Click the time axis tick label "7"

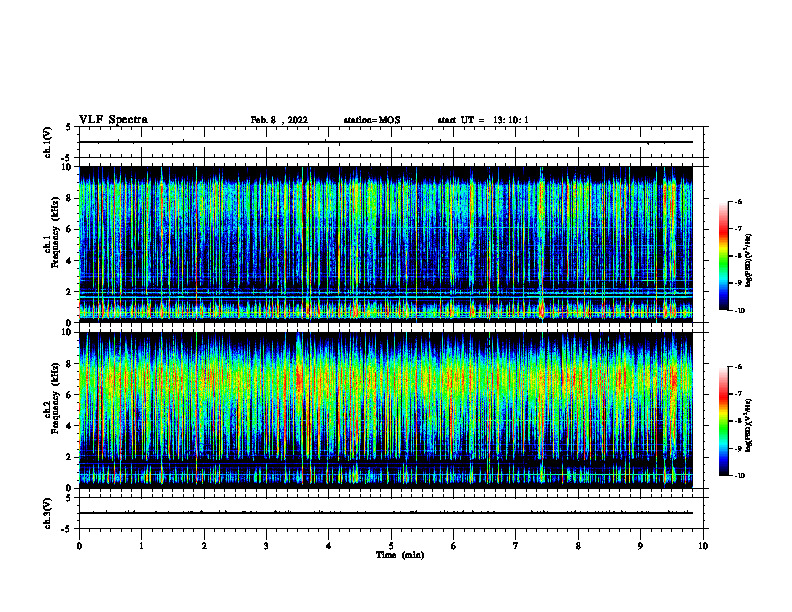click(x=516, y=546)
